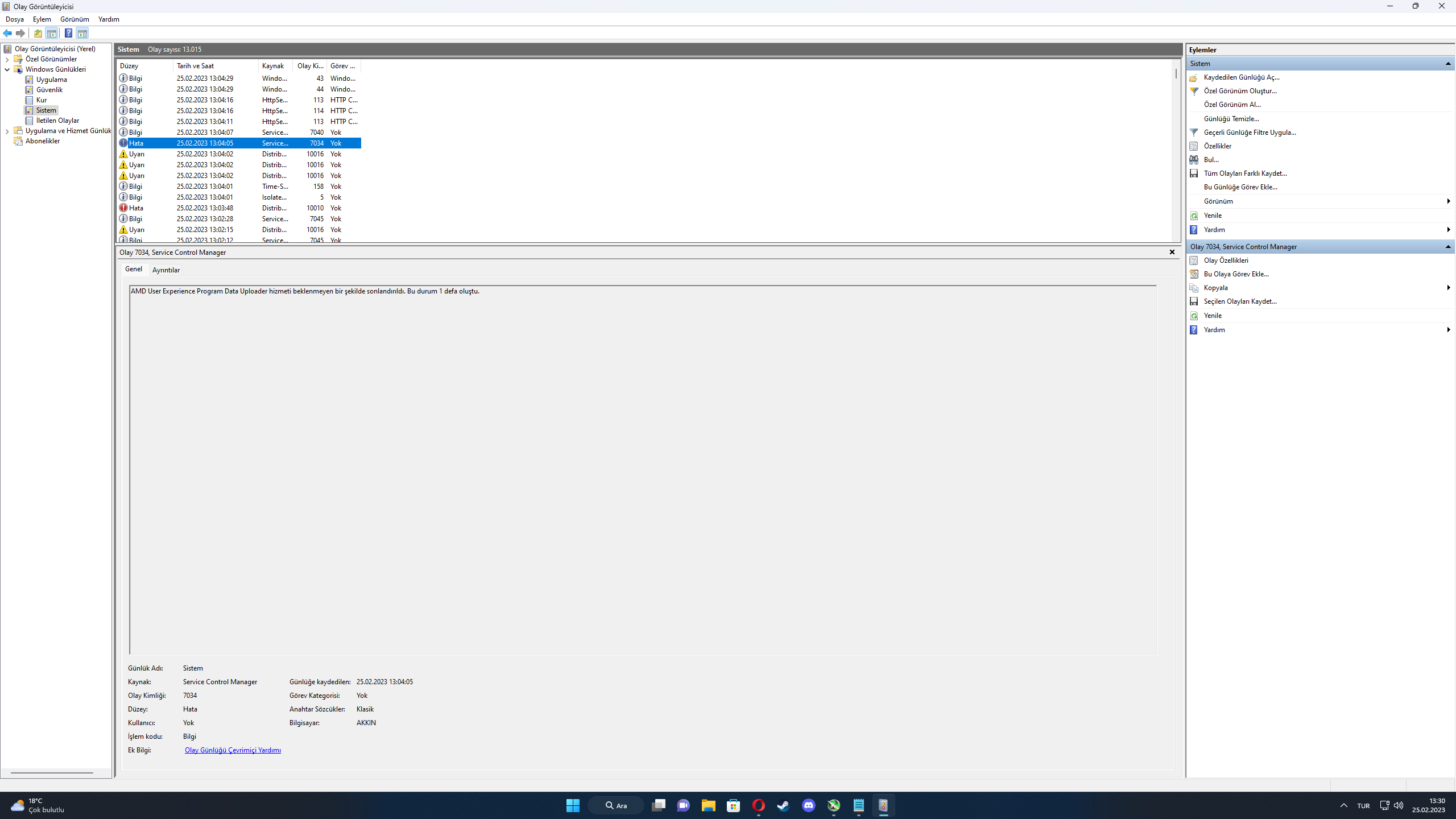Screen dimensions: 1456x819
Task: Click Günlüğü Temizle action
Action: pyautogui.click(x=1231, y=119)
